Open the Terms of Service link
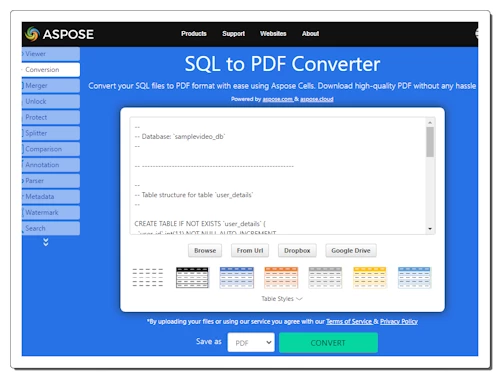500x378 pixels. point(349,321)
